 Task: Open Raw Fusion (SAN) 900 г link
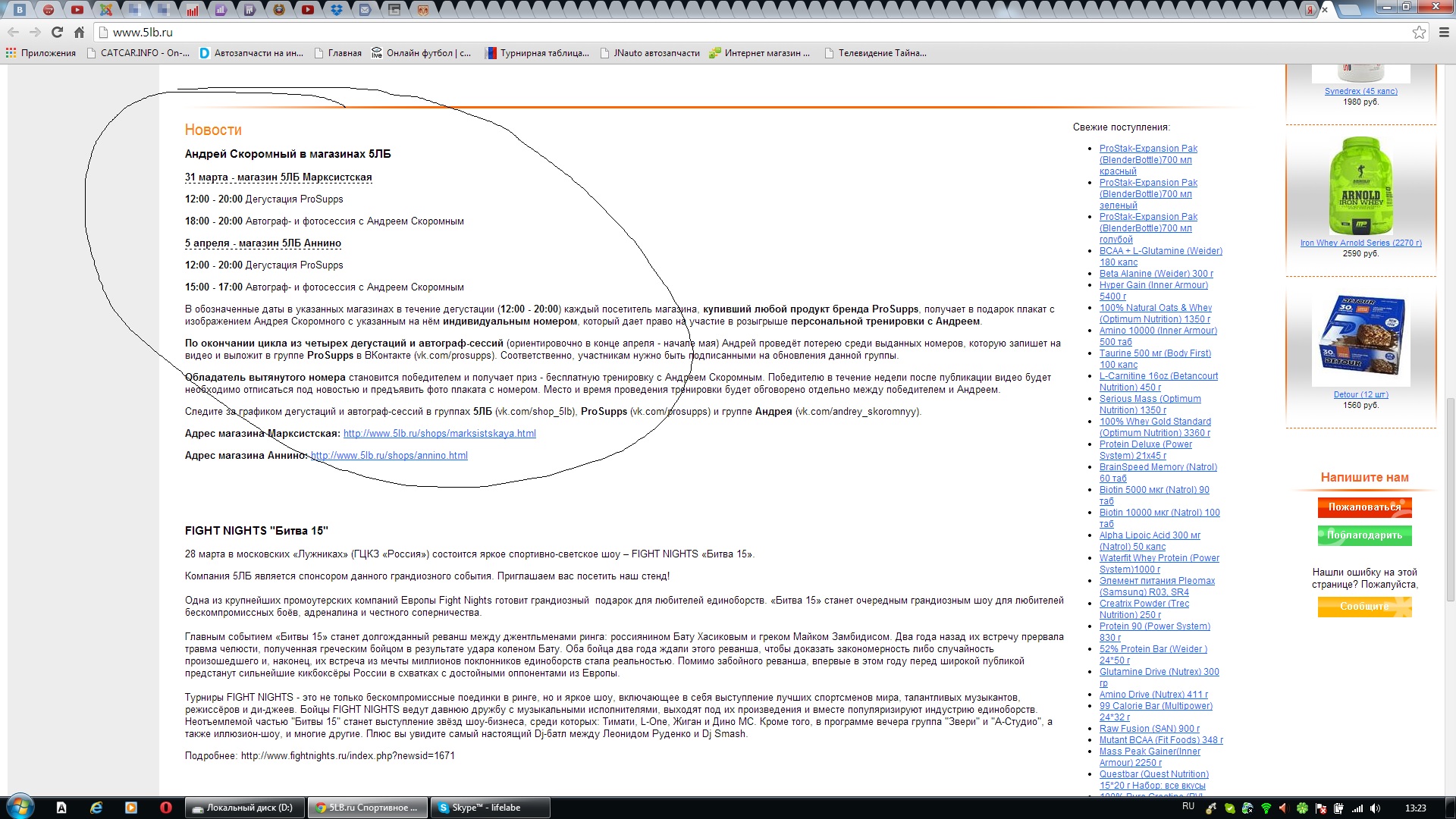1150,729
